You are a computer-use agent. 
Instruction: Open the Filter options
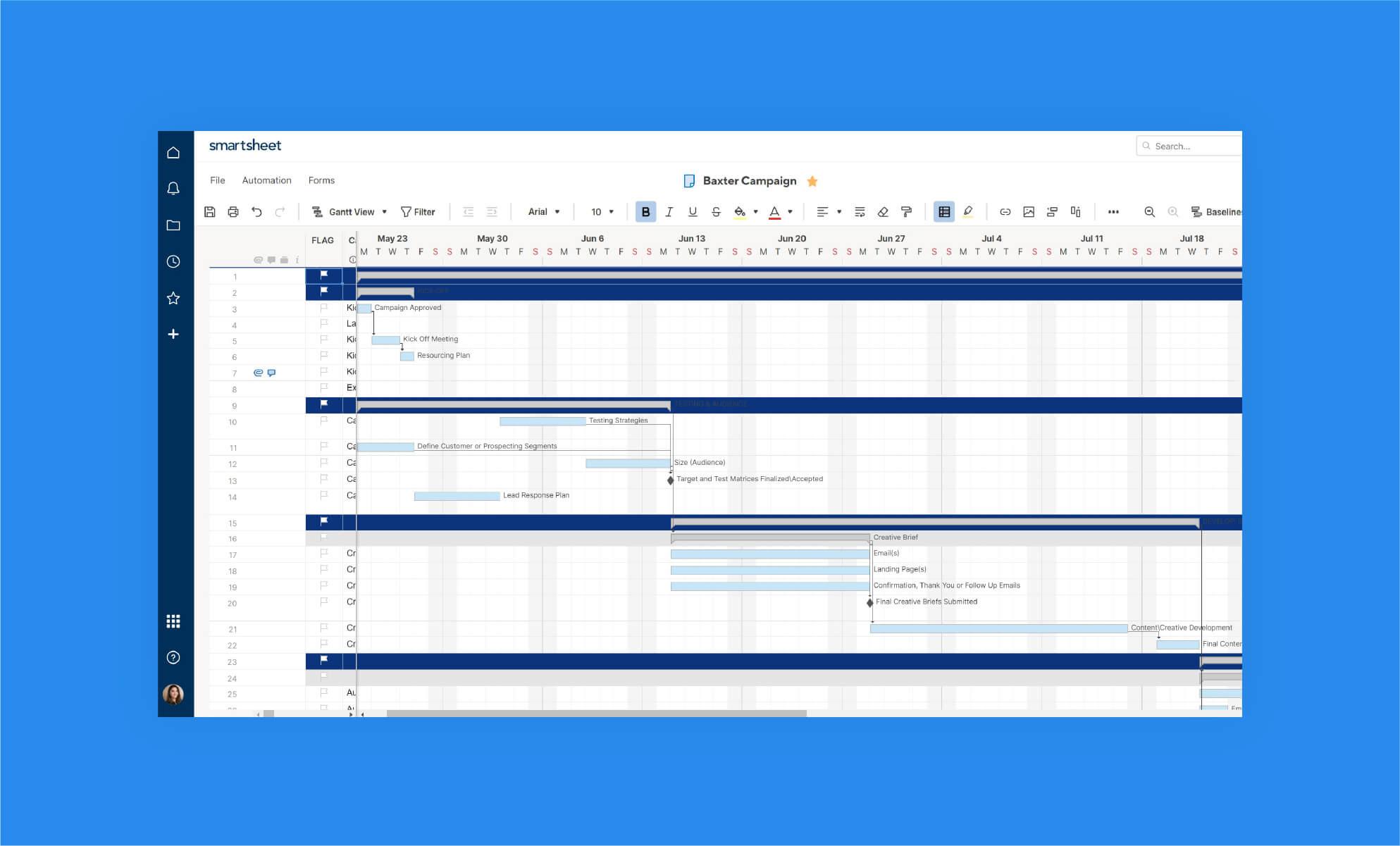point(419,211)
